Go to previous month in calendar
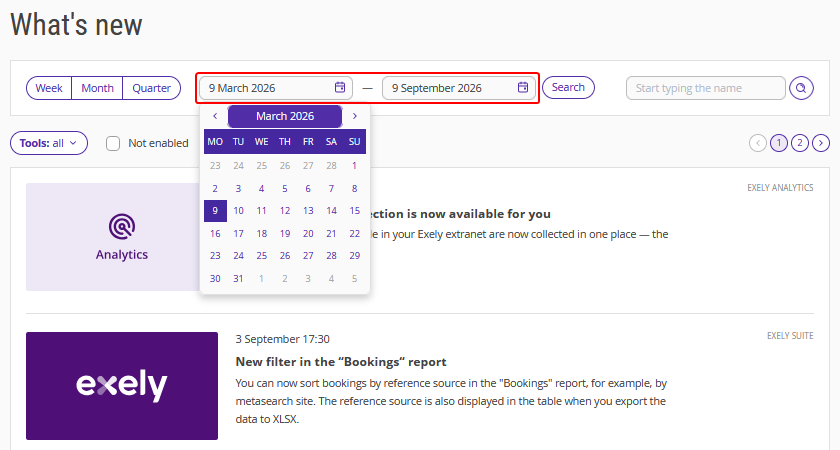 click(x=215, y=116)
